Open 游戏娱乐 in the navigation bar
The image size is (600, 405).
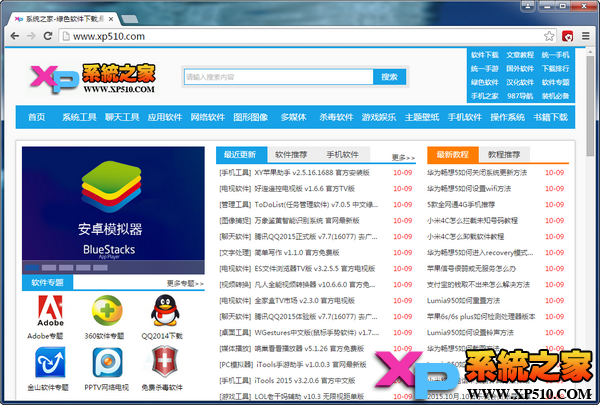(379, 117)
